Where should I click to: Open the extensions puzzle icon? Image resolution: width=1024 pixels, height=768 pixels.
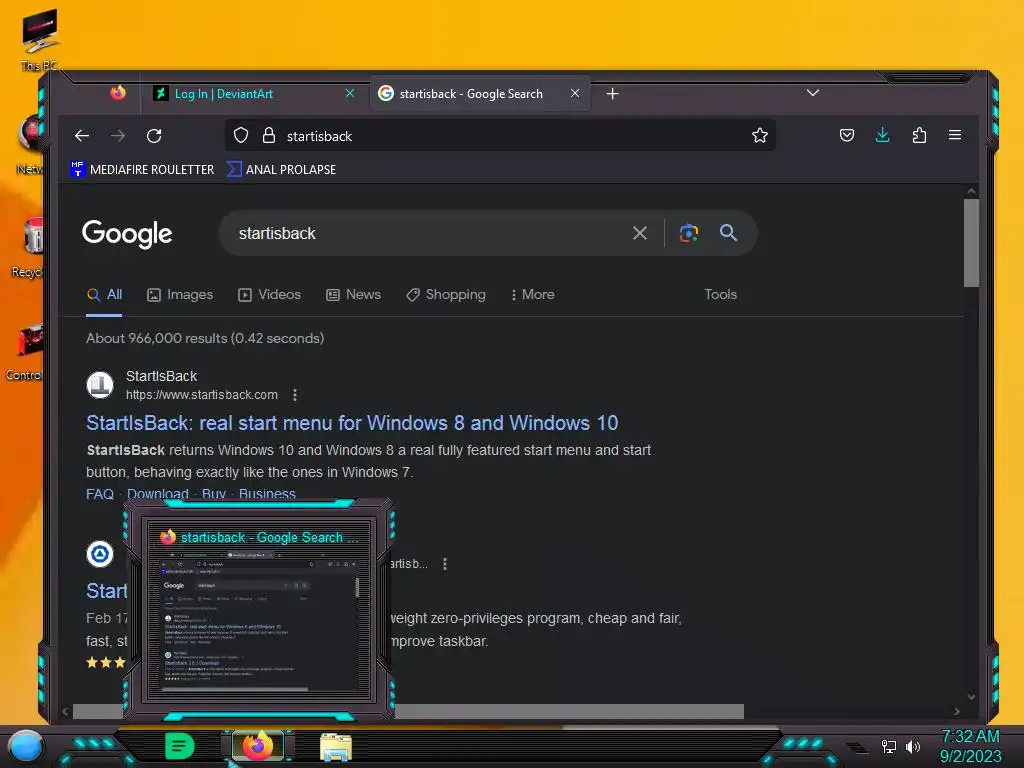pos(919,136)
